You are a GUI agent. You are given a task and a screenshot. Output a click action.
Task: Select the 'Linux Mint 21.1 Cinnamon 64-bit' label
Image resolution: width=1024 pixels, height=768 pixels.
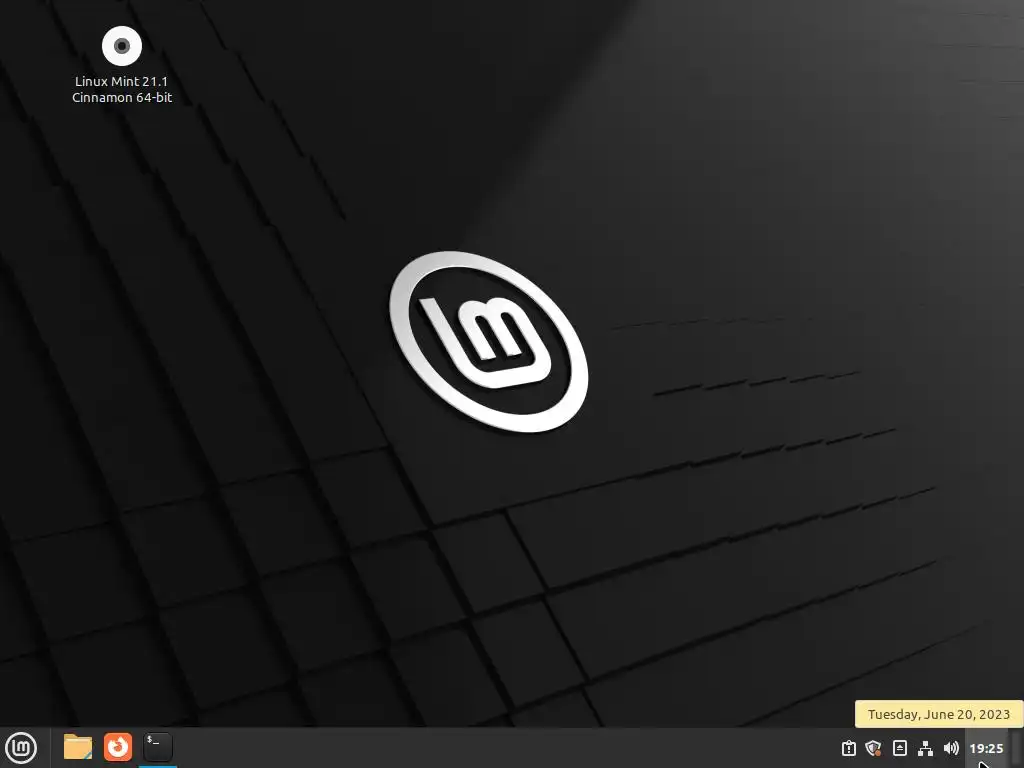pos(122,89)
